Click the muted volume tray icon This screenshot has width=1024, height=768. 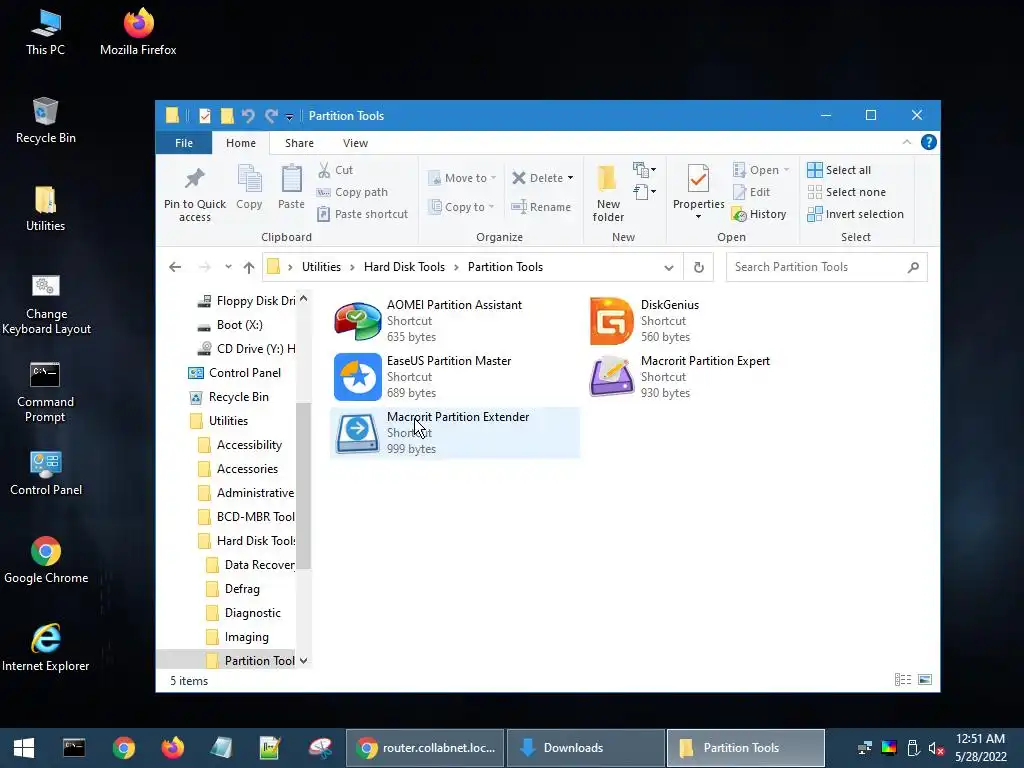tap(936, 748)
